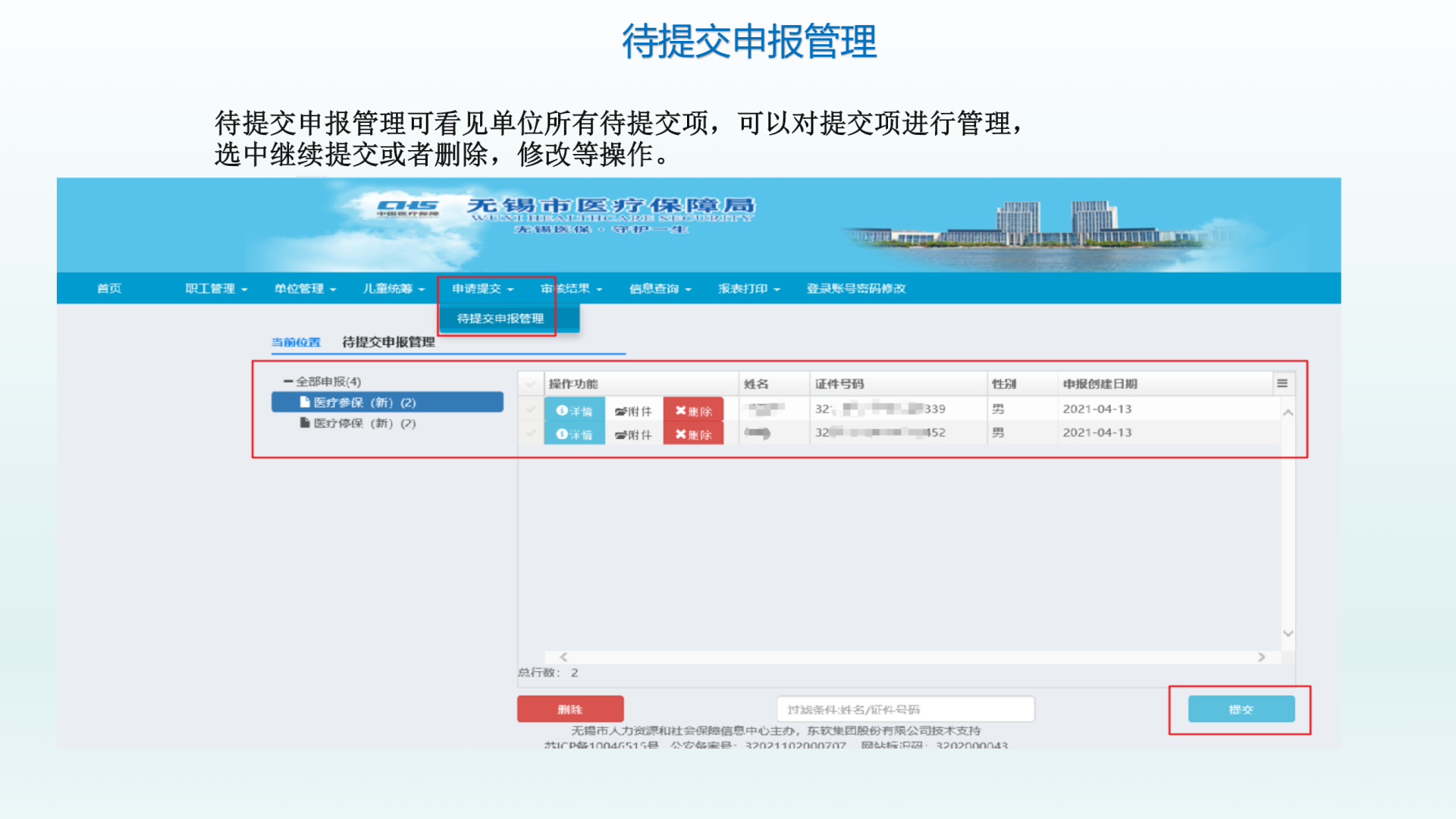Check the second row's selection checkbox
This screenshot has height=819, width=1456.
(531, 433)
